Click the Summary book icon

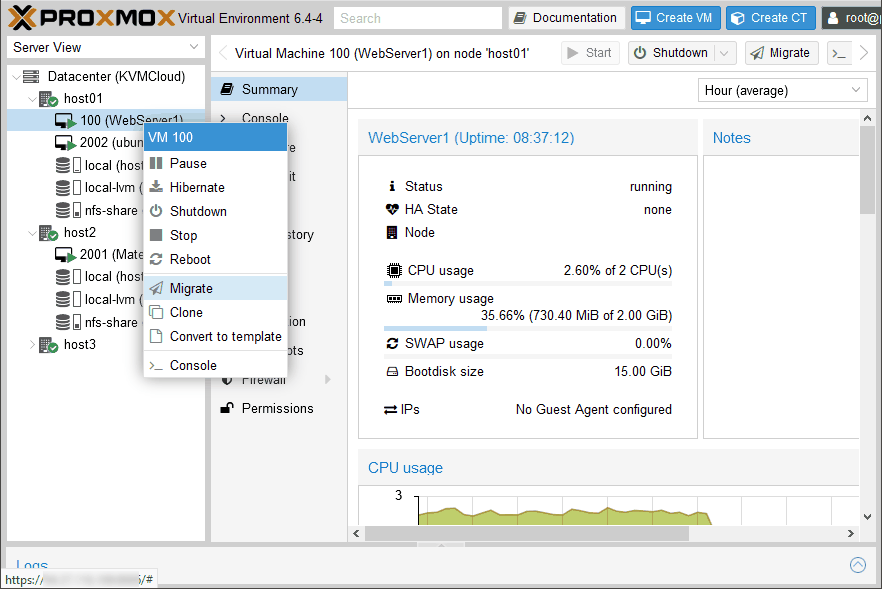point(227,89)
